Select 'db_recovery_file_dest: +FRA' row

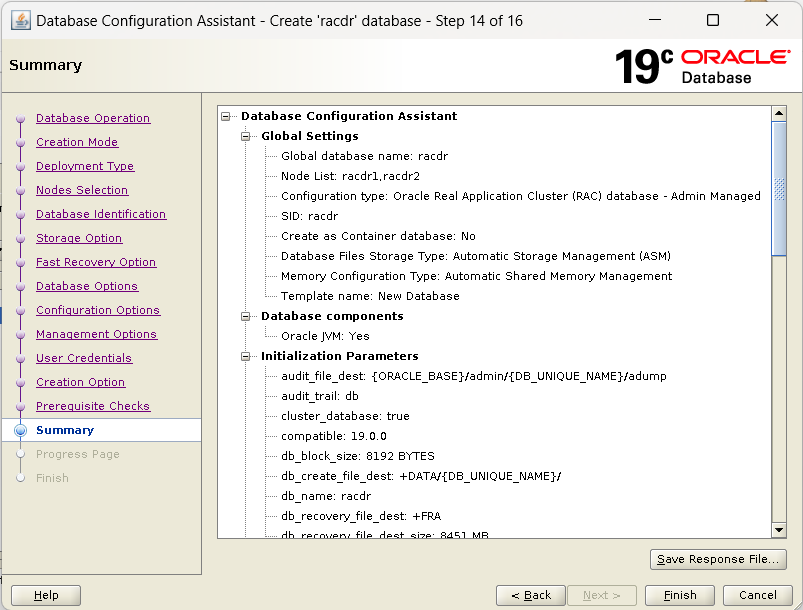coord(361,516)
